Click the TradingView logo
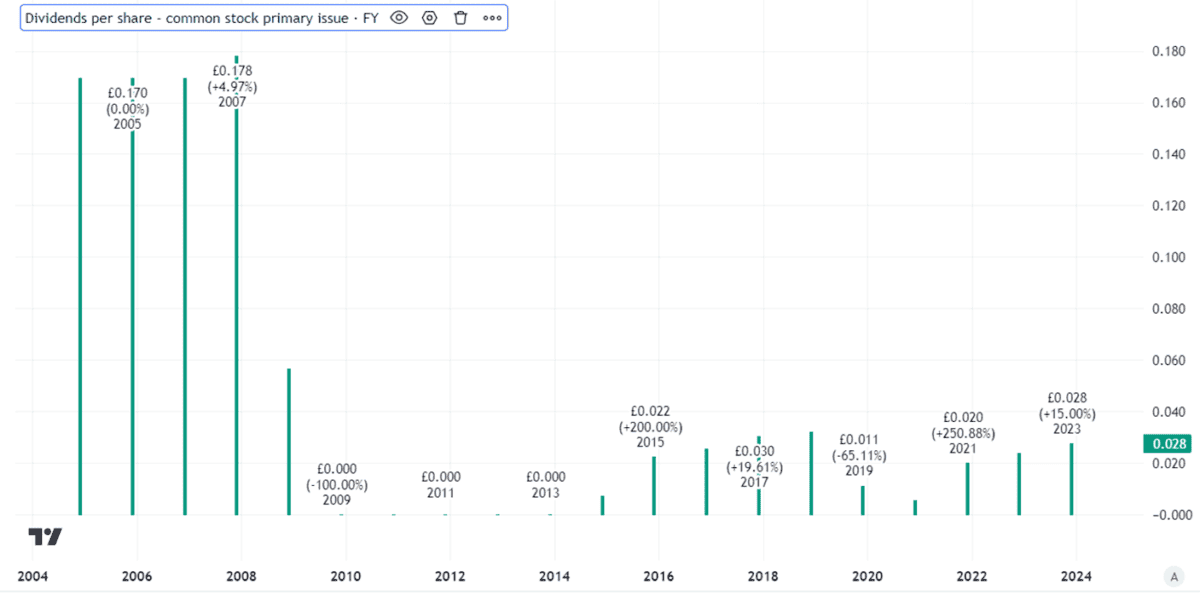This screenshot has height=595, width=1200. click(45, 537)
